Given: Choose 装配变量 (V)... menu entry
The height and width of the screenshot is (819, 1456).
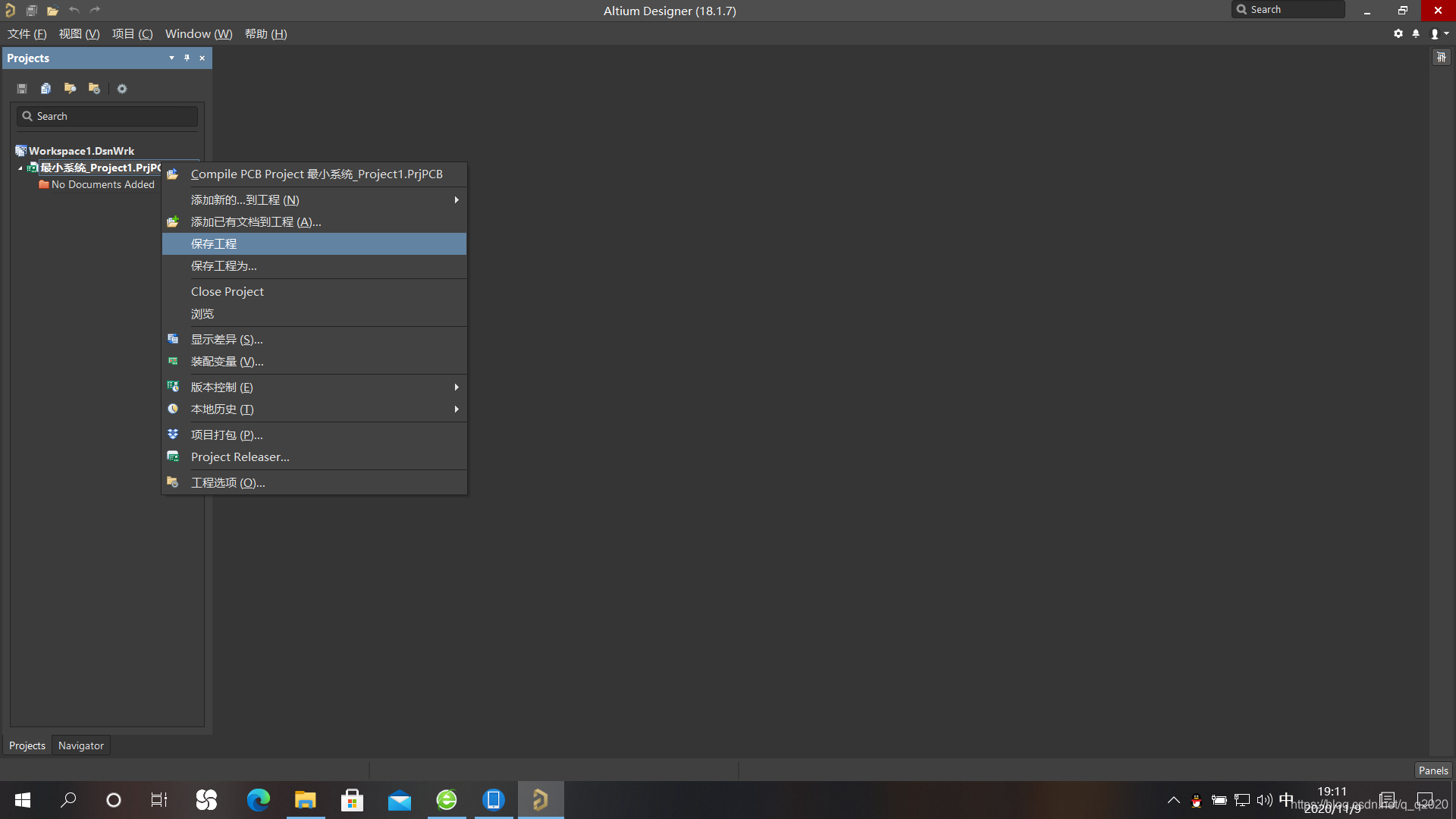Looking at the screenshot, I should (314, 361).
